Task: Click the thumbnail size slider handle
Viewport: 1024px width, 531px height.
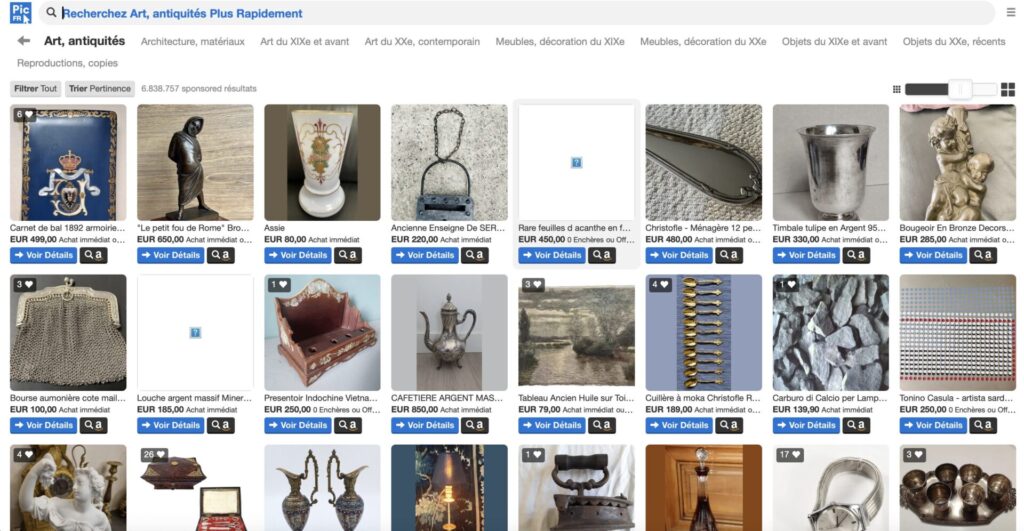Action: tap(960, 89)
